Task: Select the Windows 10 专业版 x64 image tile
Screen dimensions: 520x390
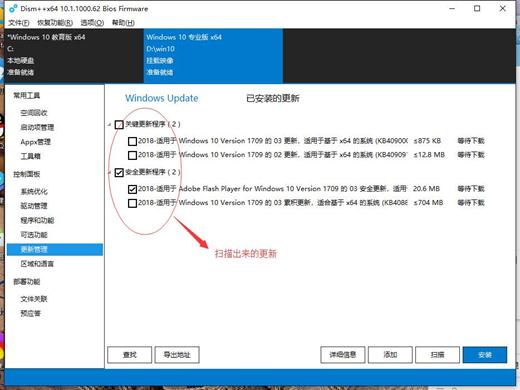Action: pos(213,55)
